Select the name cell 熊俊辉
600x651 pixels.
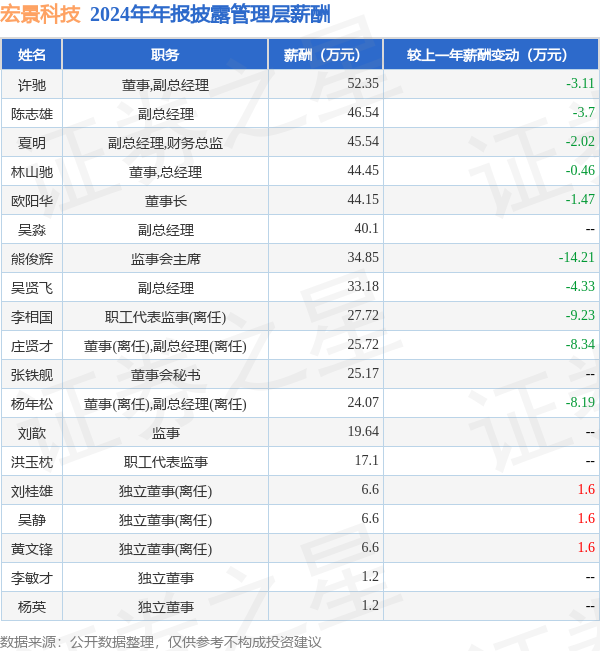32,259
